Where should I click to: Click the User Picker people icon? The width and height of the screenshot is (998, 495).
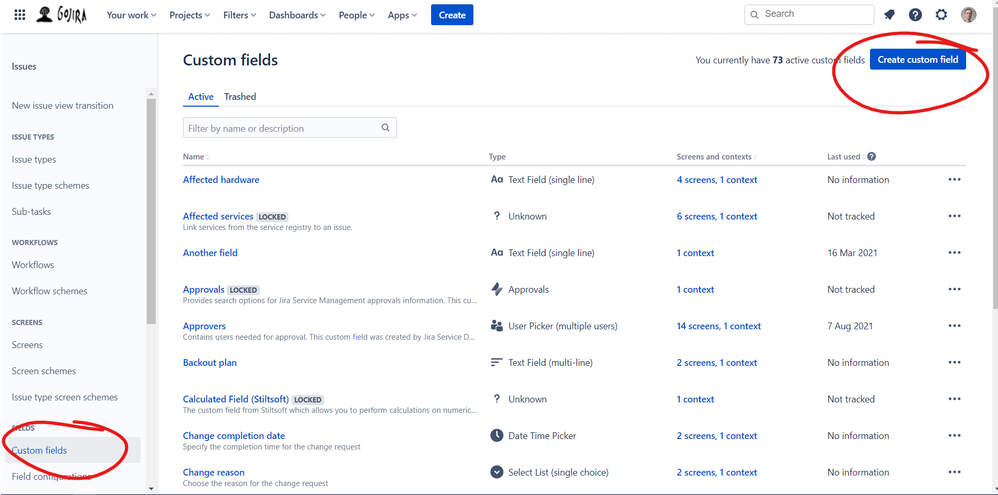[497, 326]
